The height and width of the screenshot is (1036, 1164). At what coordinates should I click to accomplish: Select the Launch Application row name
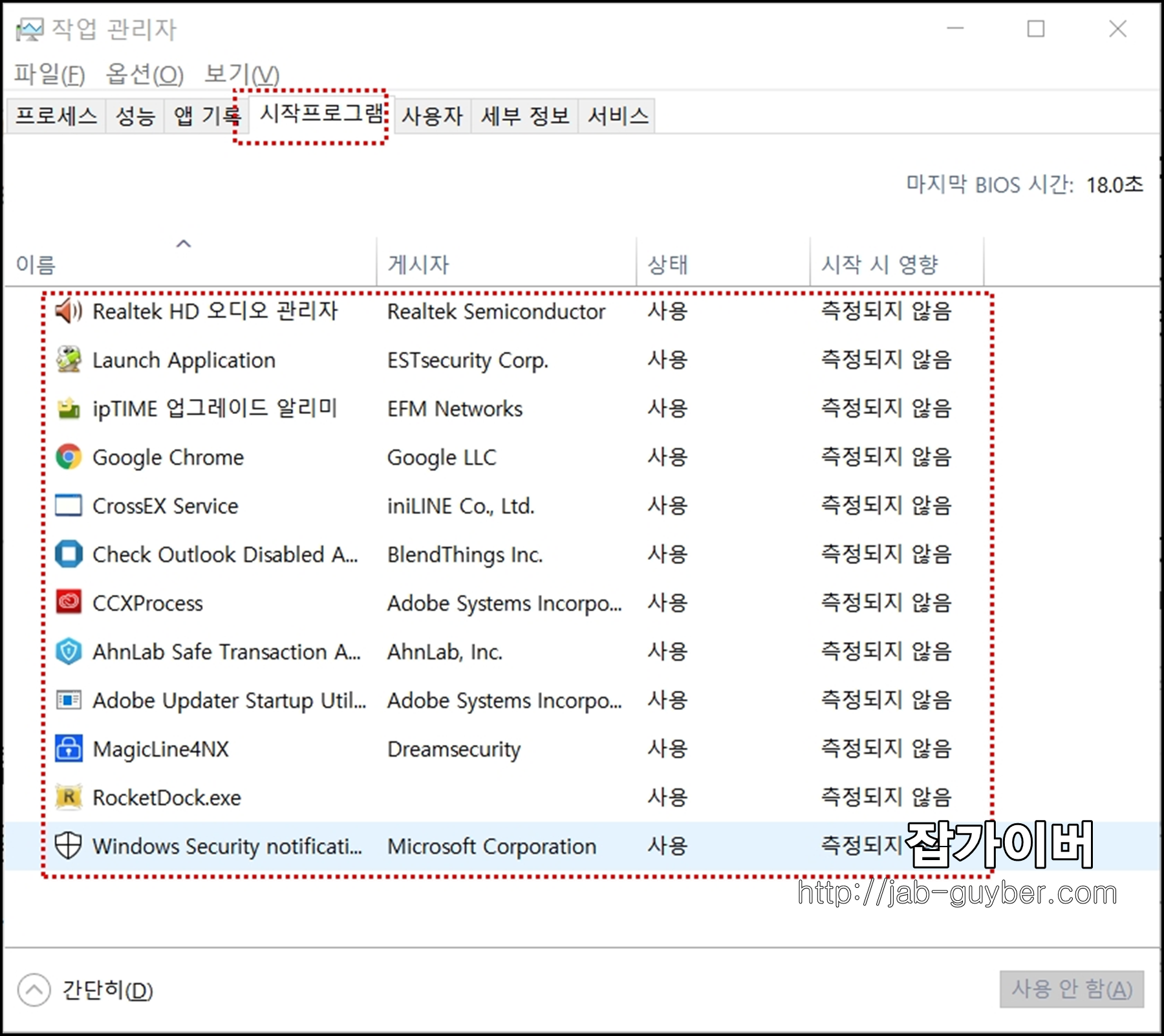[x=184, y=360]
